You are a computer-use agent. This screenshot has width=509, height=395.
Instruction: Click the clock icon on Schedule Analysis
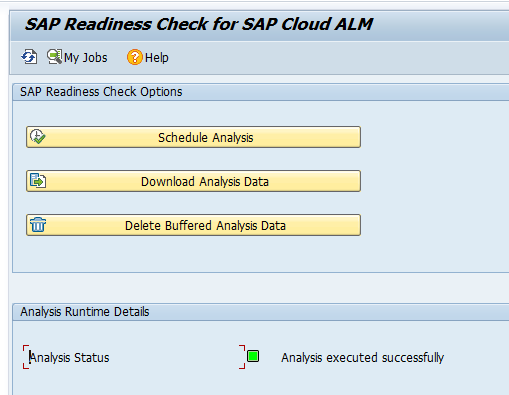[38, 137]
